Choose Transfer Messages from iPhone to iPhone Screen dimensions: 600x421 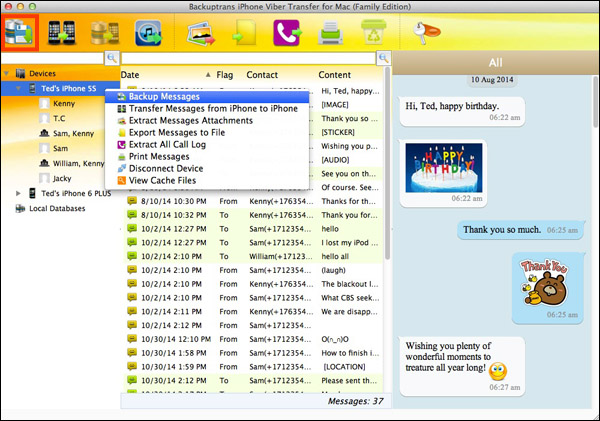coord(207,109)
